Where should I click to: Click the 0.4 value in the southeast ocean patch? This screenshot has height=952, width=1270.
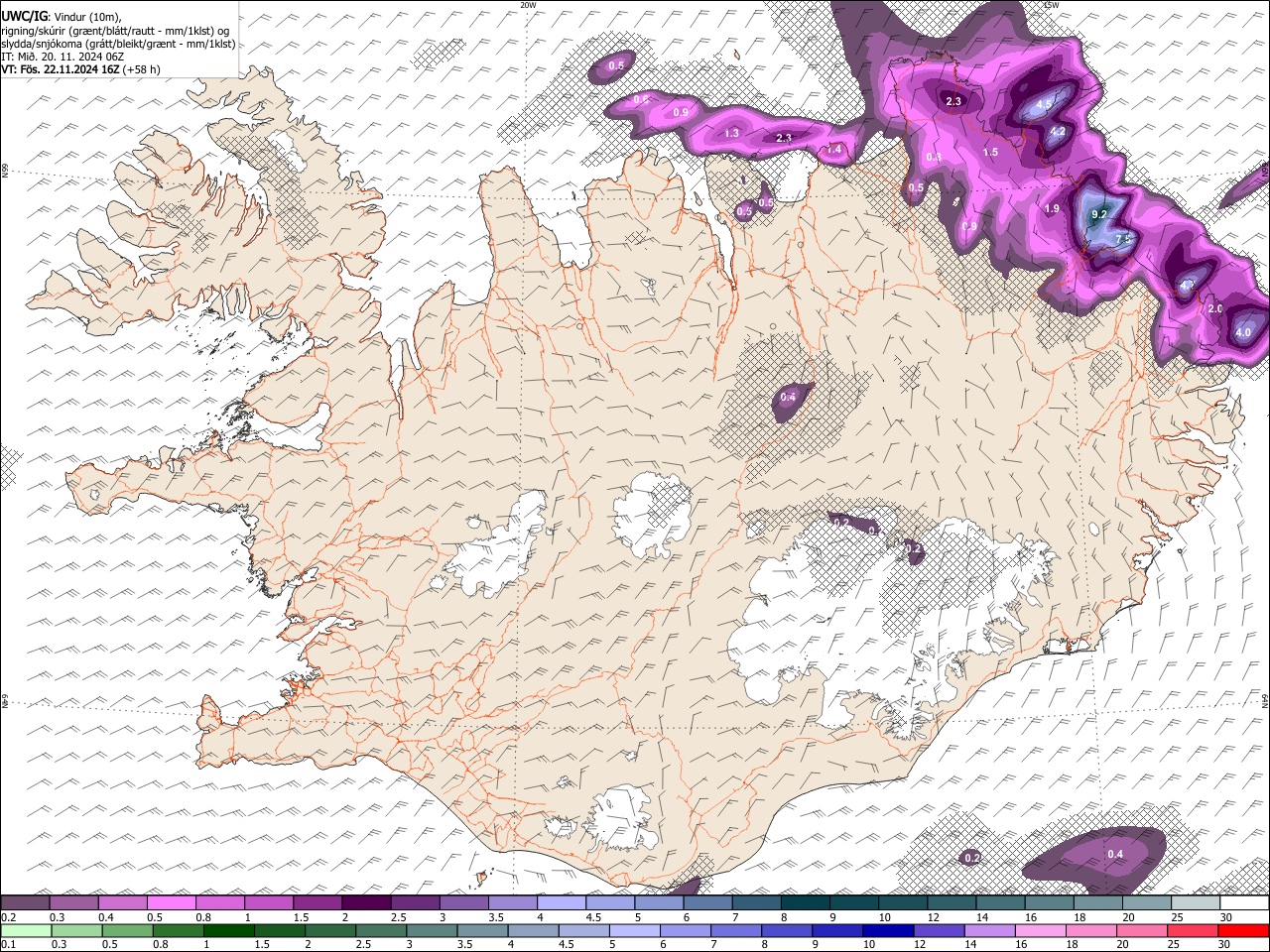pos(1115,855)
